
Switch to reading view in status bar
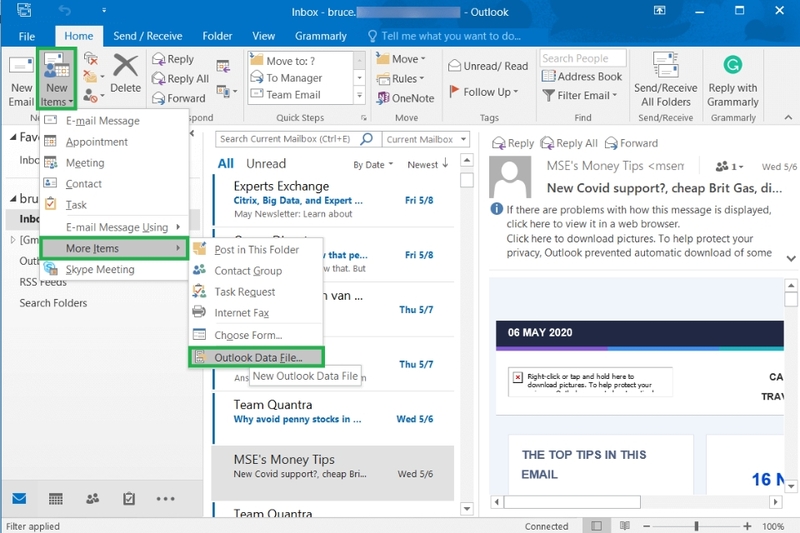pos(623,526)
